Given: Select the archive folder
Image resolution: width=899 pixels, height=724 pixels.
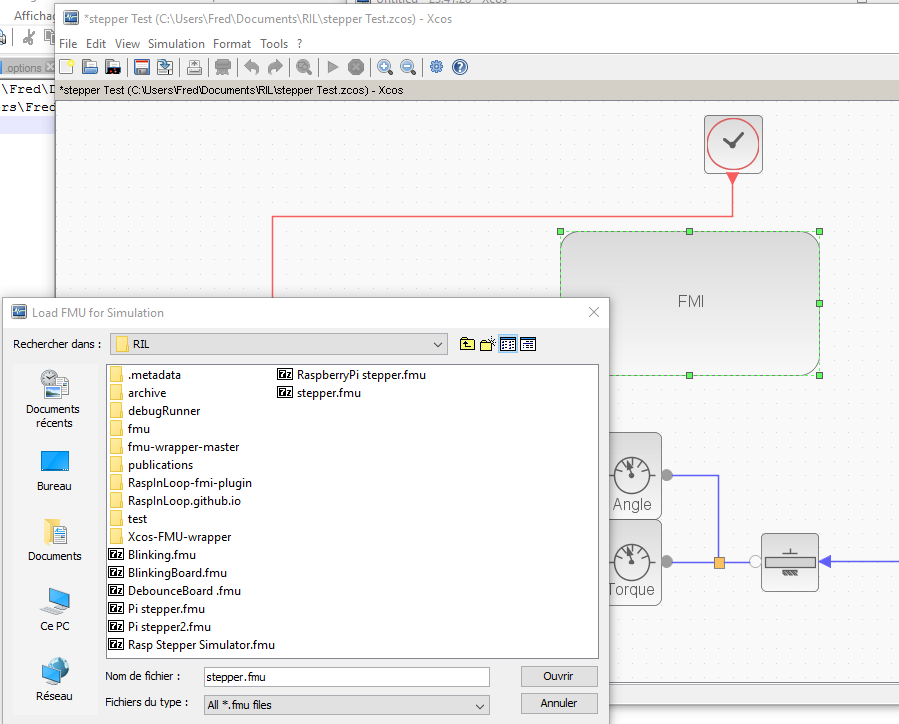Looking at the screenshot, I should point(138,393).
